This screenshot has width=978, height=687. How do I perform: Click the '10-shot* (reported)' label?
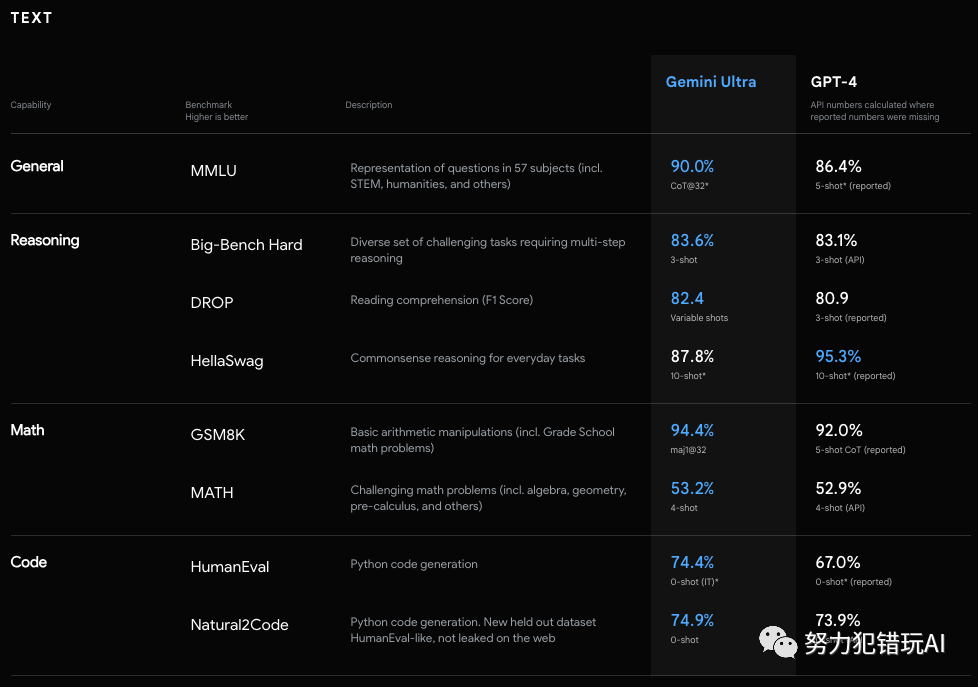point(855,376)
